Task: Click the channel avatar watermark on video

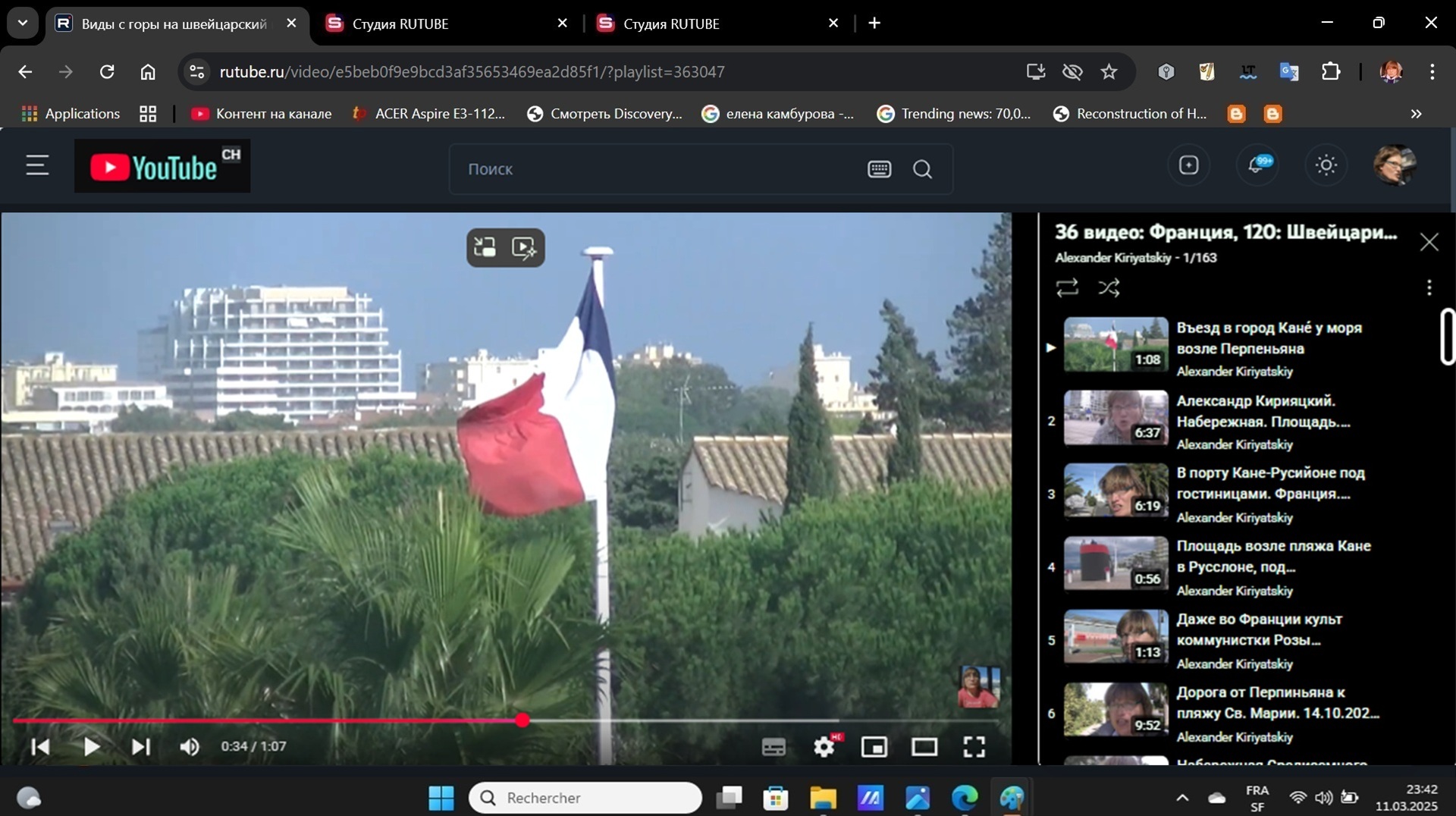Action: point(979,687)
